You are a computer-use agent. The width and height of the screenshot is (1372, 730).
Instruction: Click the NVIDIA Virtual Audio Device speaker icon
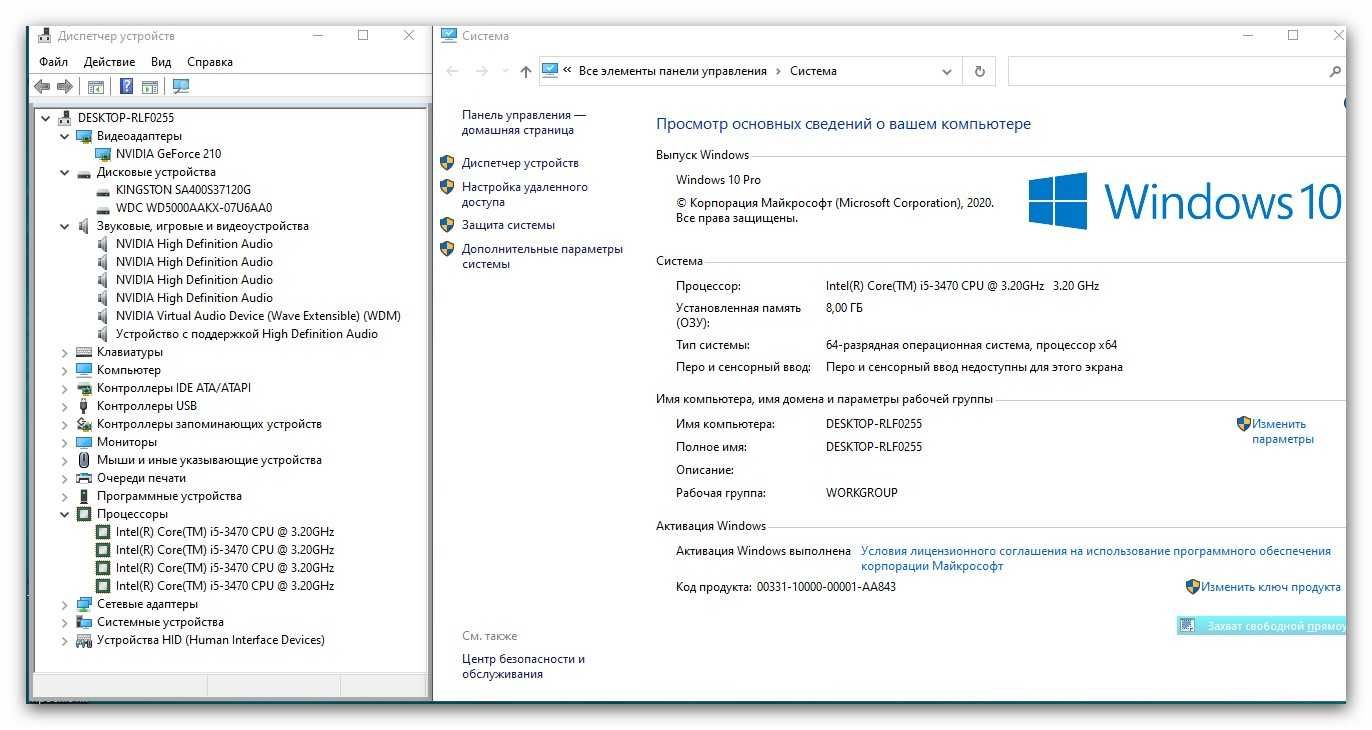103,316
